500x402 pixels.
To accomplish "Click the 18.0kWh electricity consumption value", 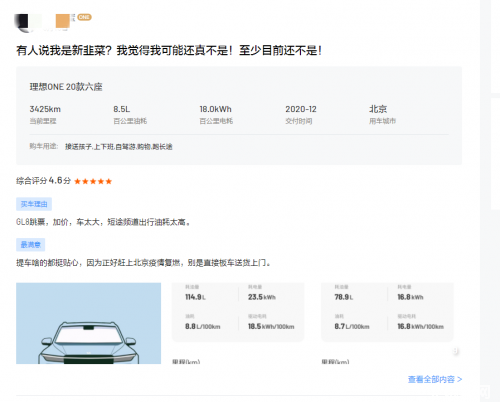I will [x=215, y=109].
